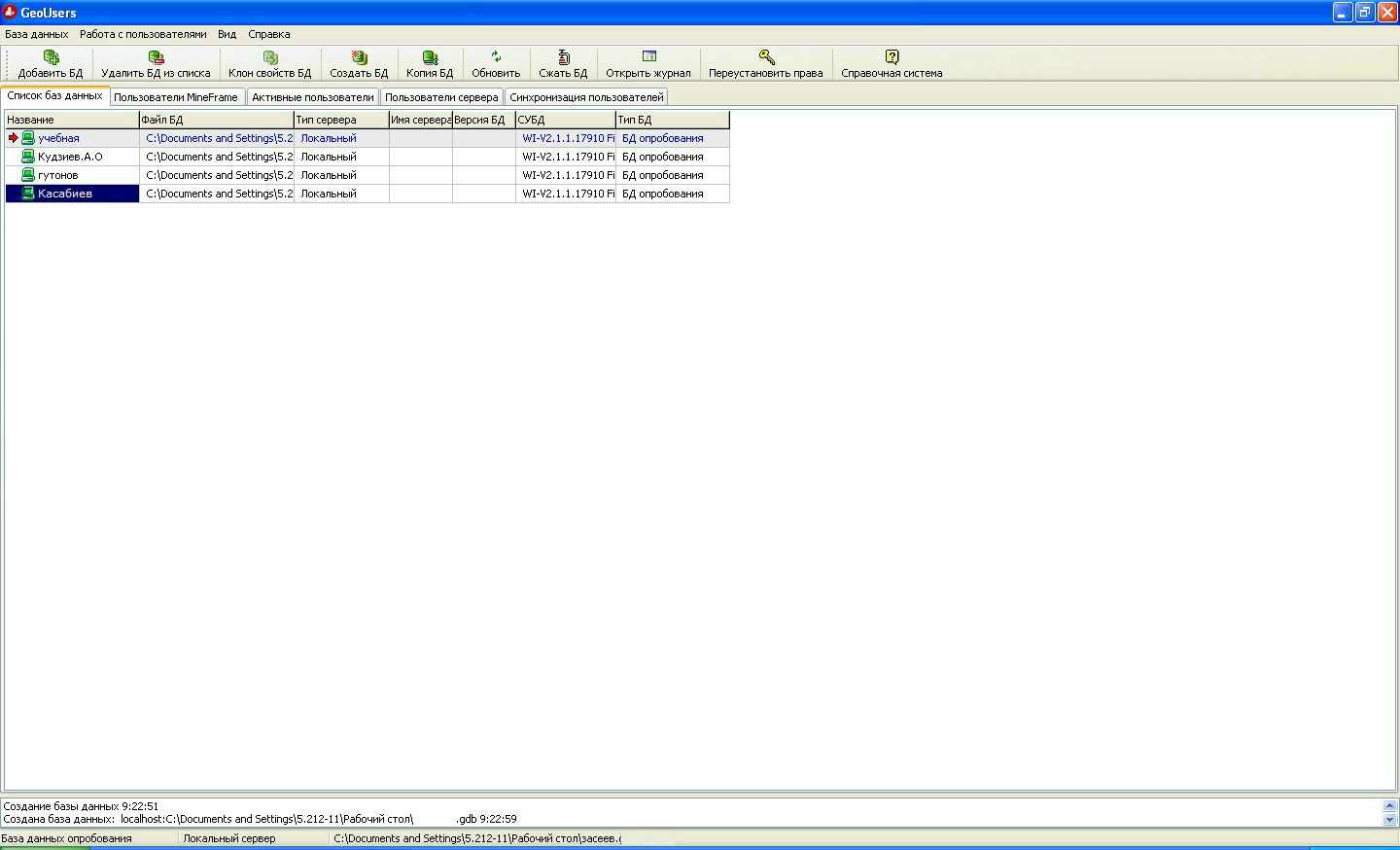This screenshot has width=1400, height=850.
Task: Click the Создать БД toolbar icon
Action: tap(359, 57)
